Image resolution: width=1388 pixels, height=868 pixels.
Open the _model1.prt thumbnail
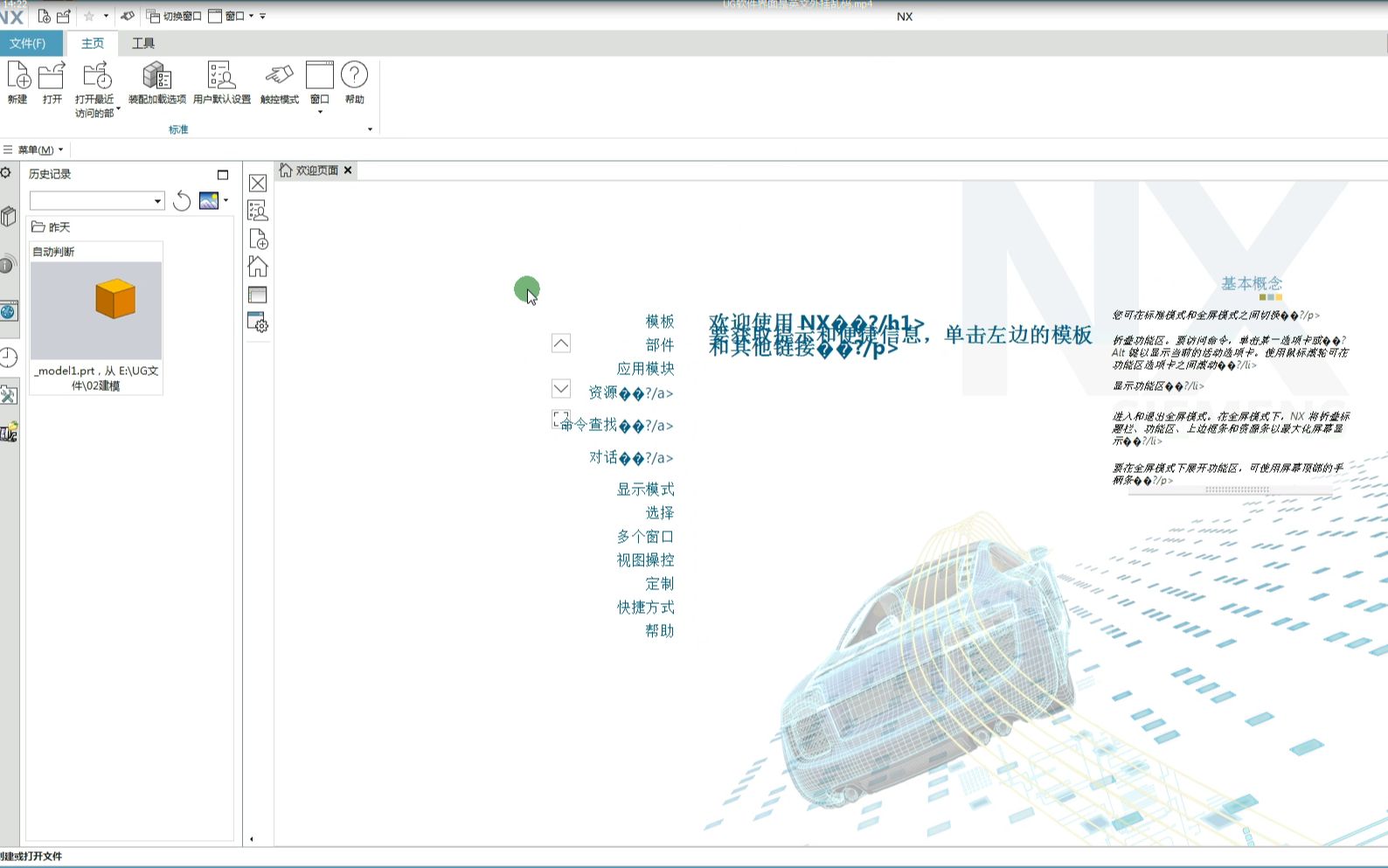(96, 310)
